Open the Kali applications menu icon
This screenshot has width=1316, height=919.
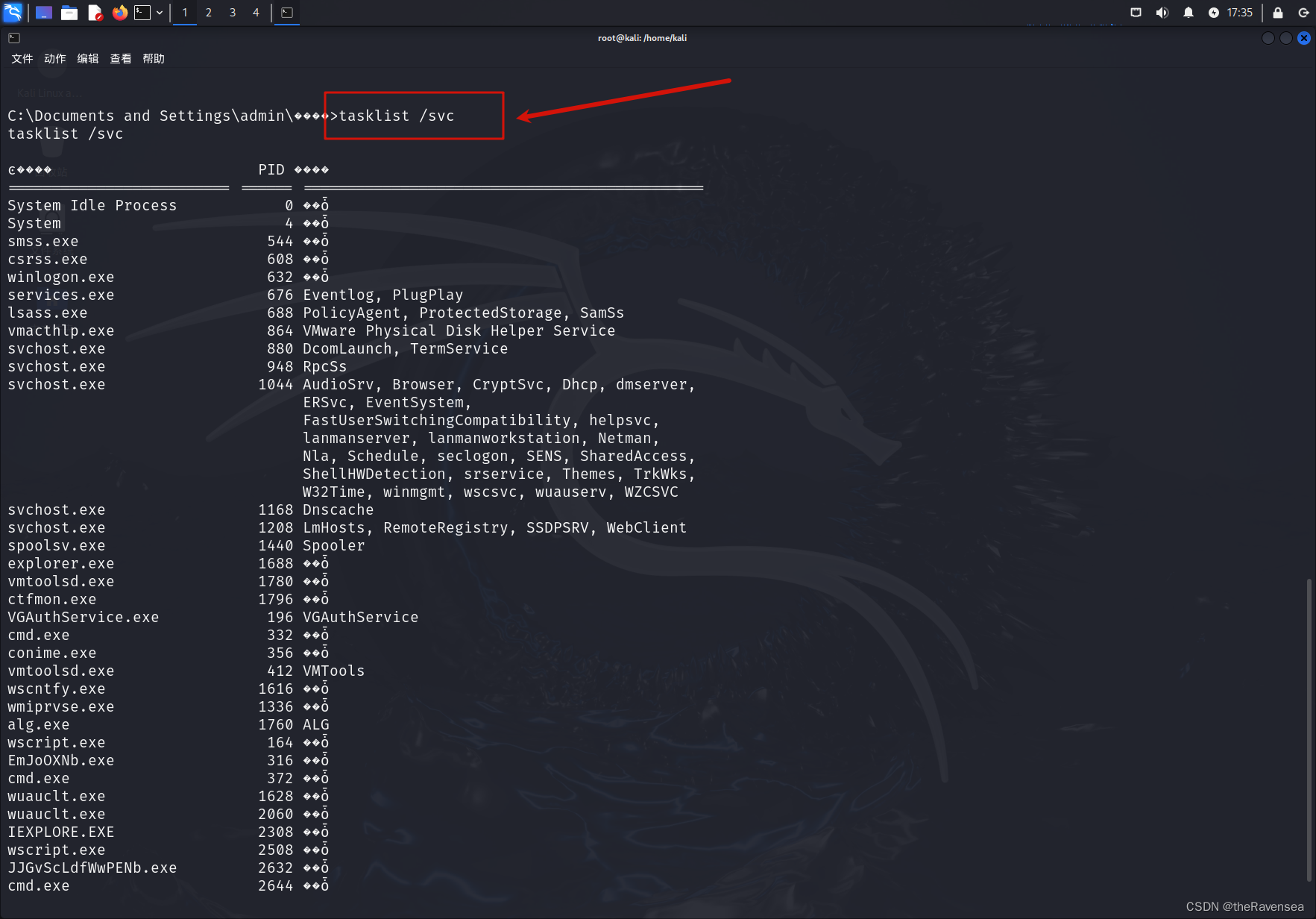click(x=13, y=12)
